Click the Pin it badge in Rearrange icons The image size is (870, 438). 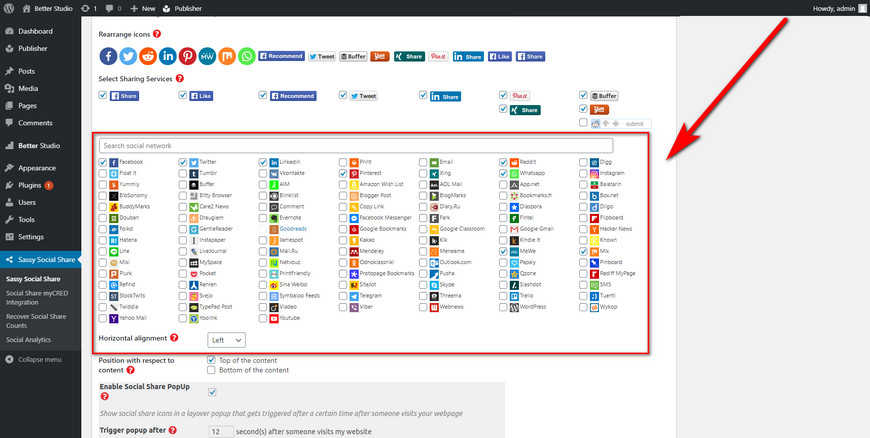click(x=438, y=57)
